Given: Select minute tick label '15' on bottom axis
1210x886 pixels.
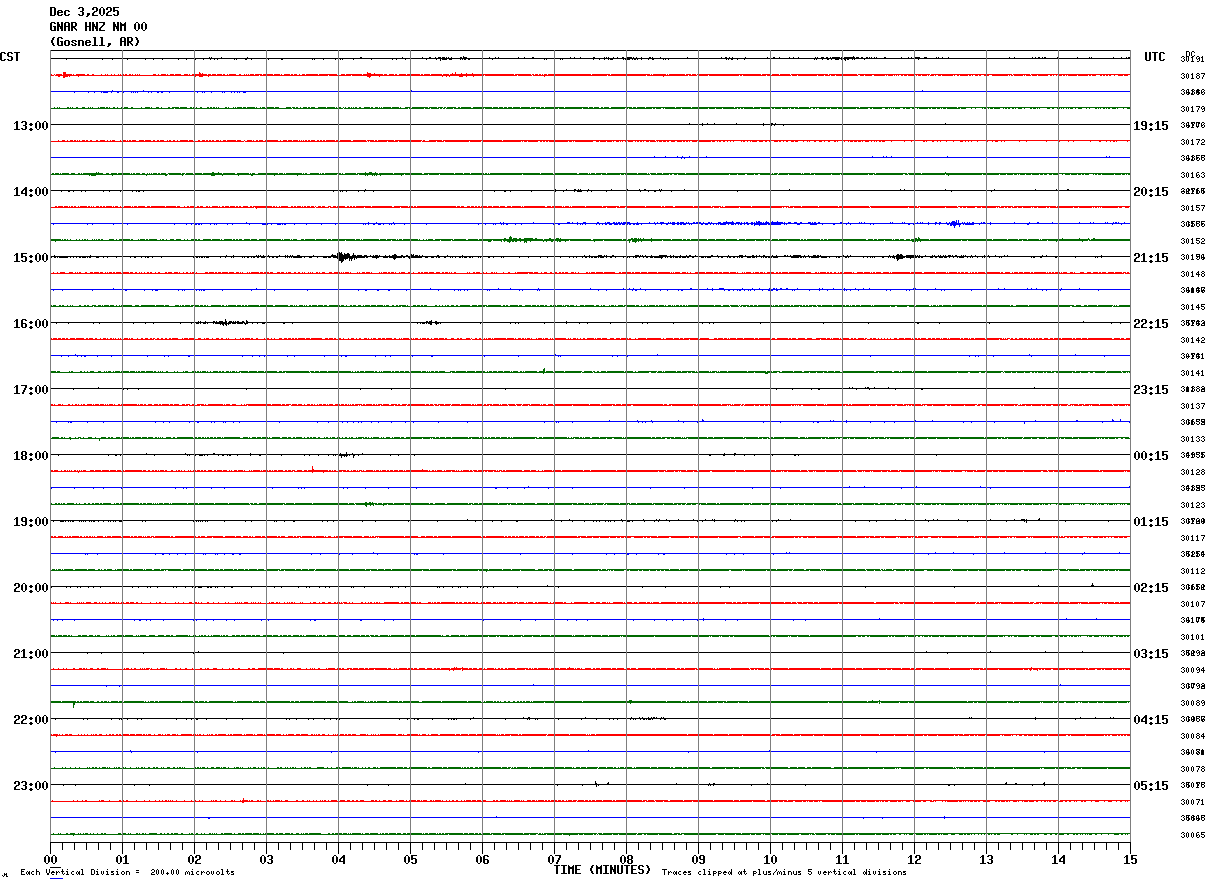Looking at the screenshot, I should pos(1130,859).
